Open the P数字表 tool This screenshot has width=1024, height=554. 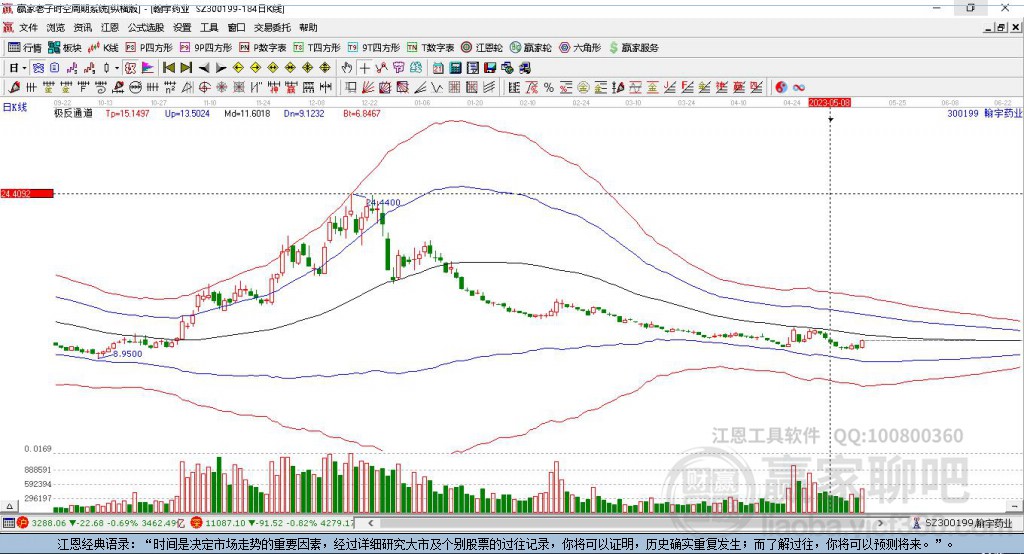point(263,48)
